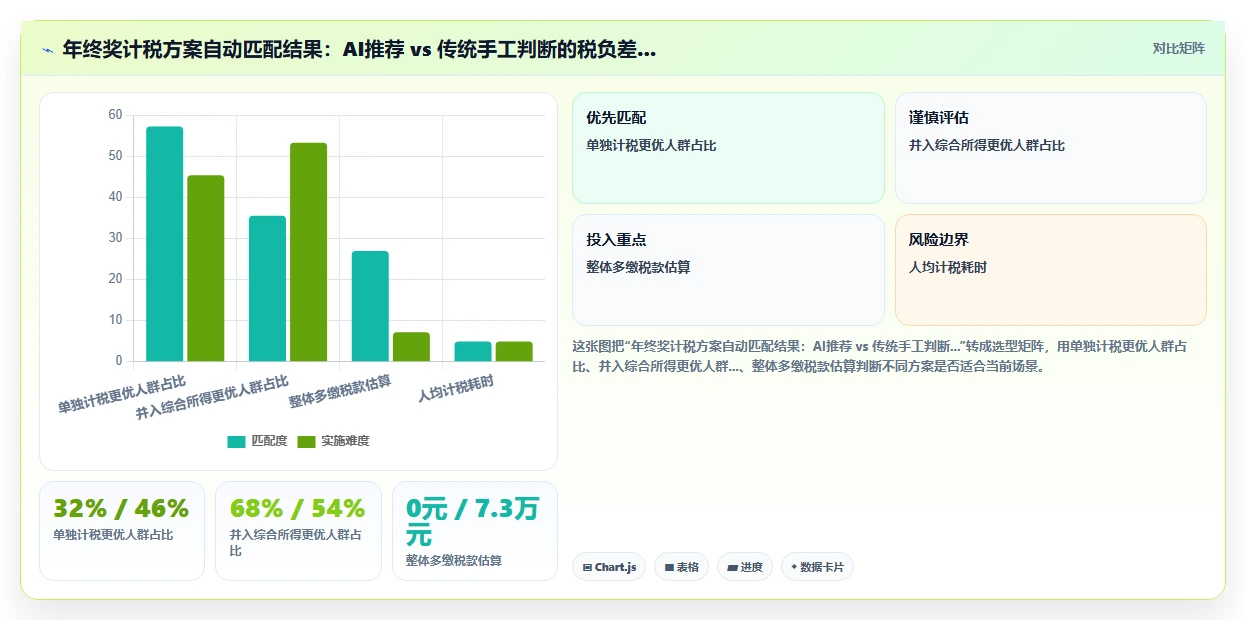Click the lightning icon beside the title
The width and height of the screenshot is (1246, 620).
[x=47, y=50]
